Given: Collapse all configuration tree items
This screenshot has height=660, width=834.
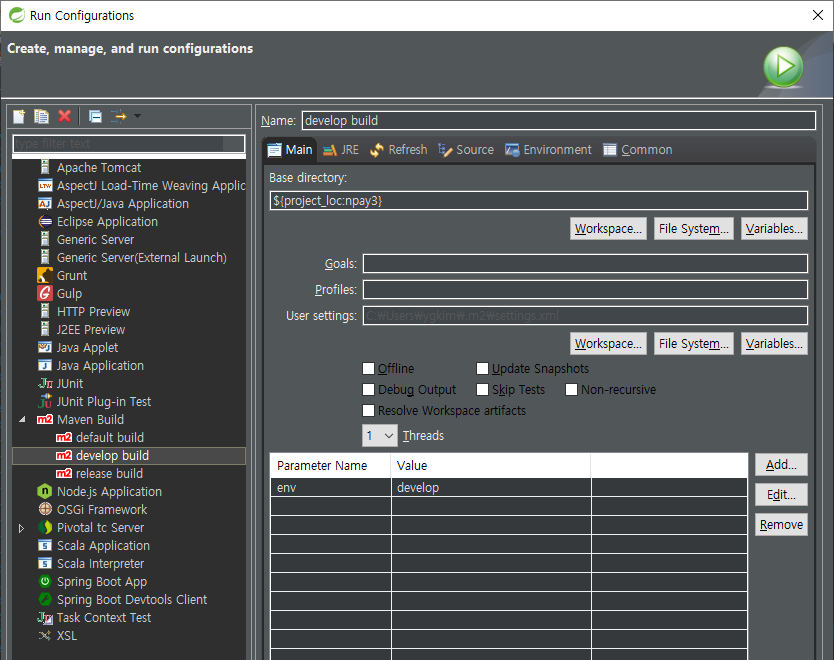Looking at the screenshot, I should [x=95, y=116].
